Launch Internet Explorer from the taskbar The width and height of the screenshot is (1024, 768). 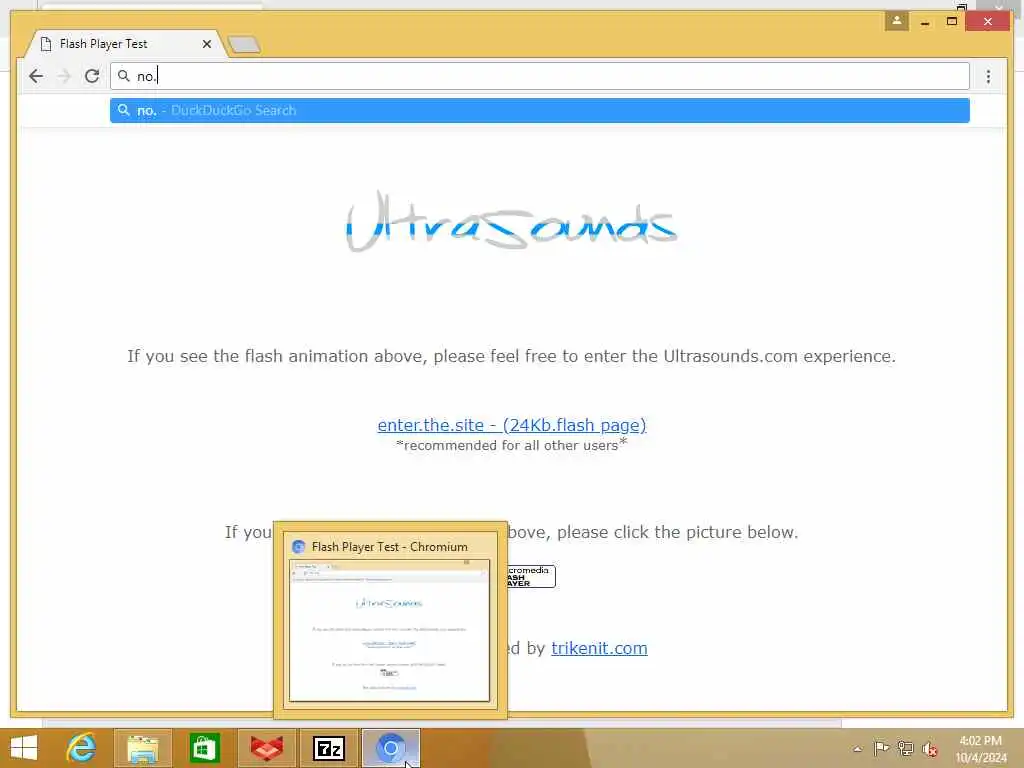[81, 748]
